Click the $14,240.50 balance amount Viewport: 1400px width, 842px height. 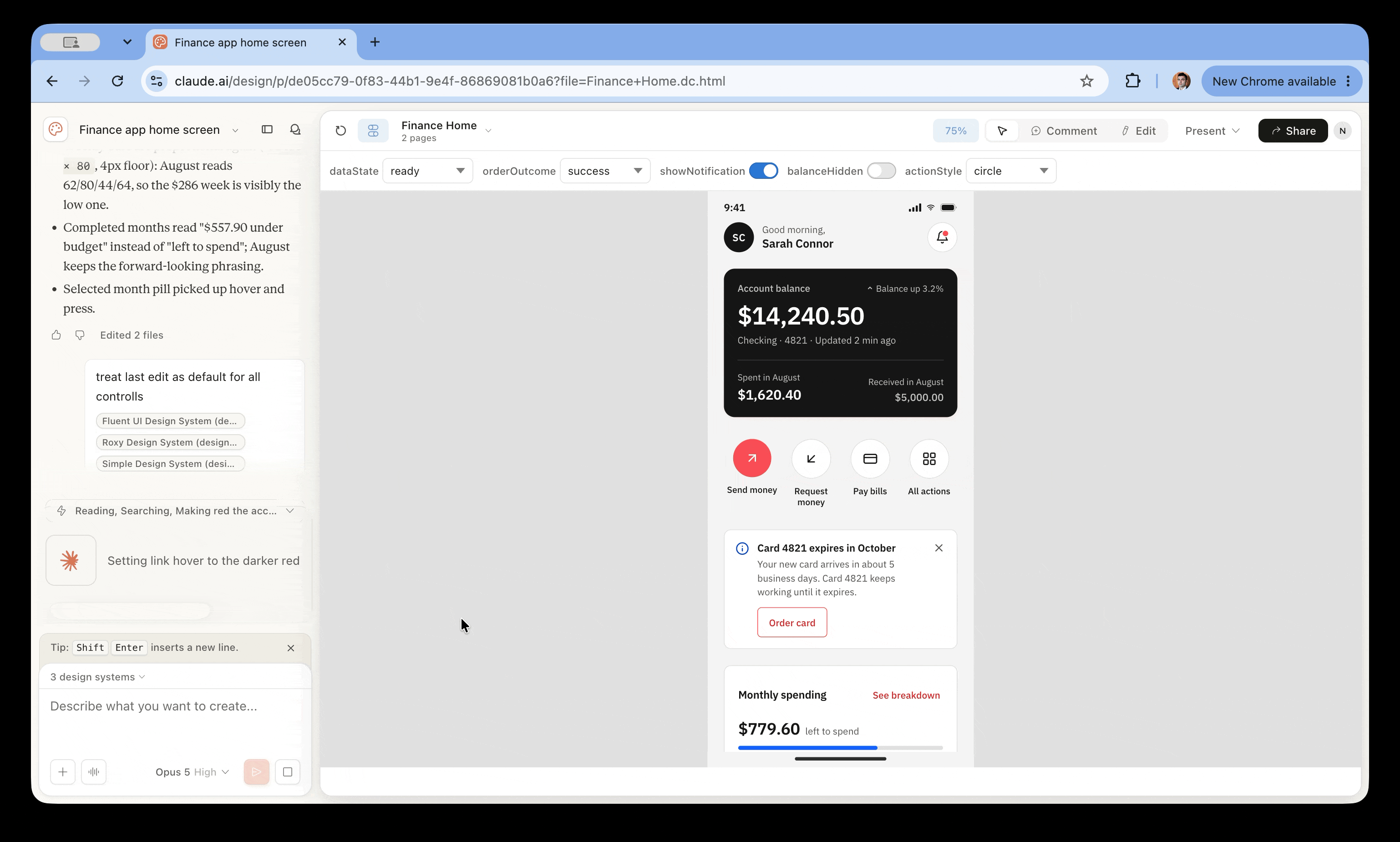[x=801, y=315]
